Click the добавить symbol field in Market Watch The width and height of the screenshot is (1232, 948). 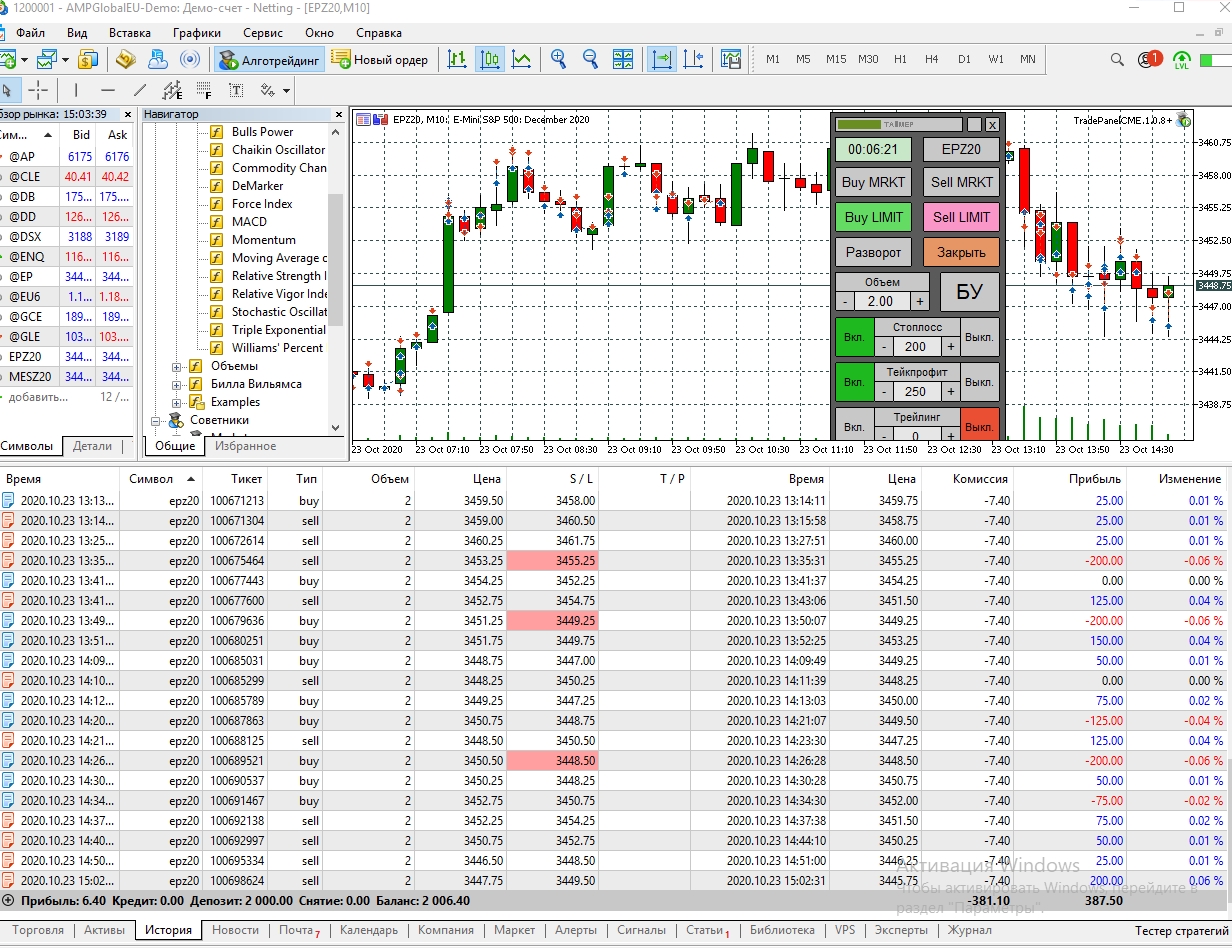click(40, 398)
